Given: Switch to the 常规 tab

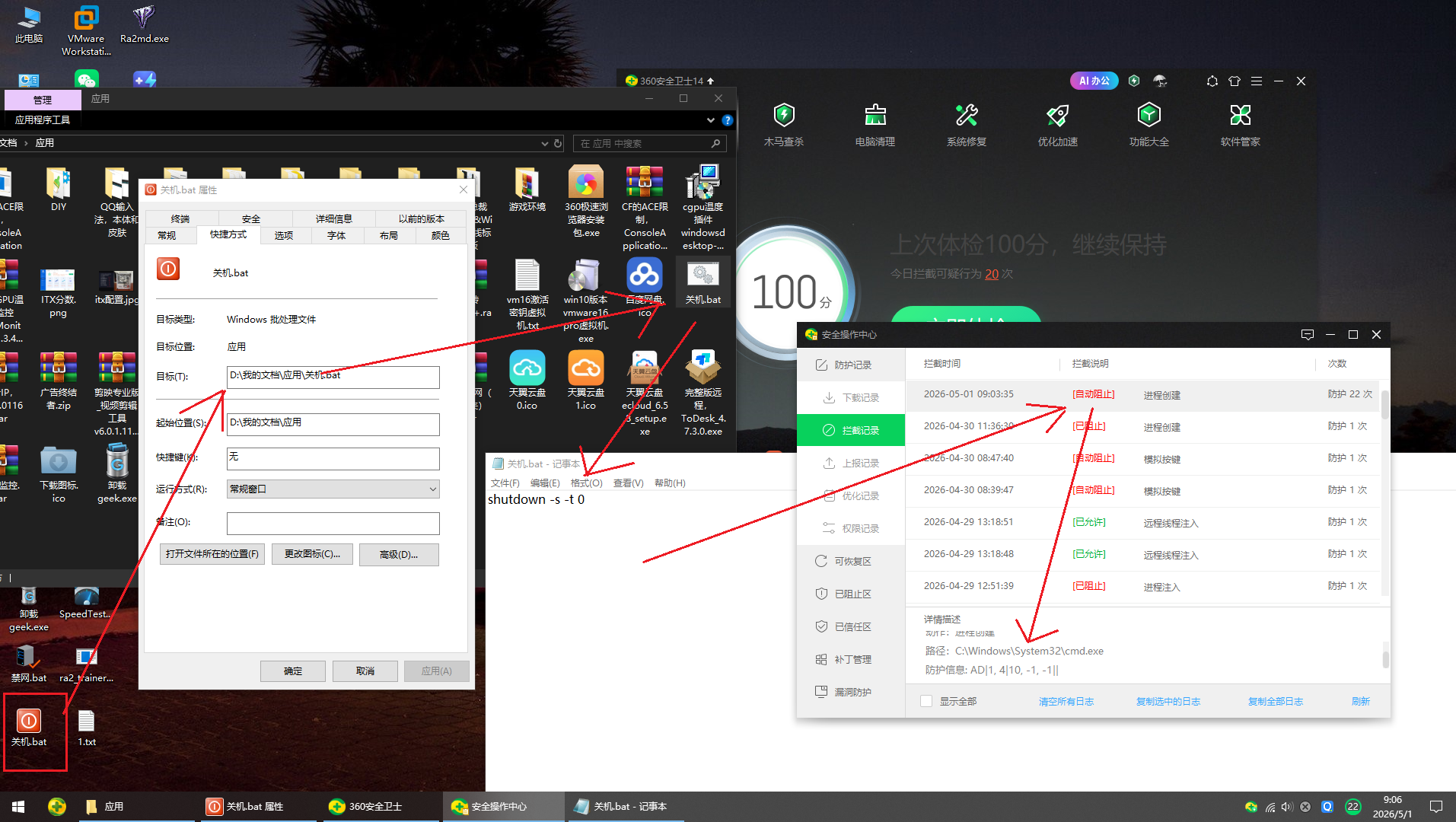Looking at the screenshot, I should coord(167,236).
